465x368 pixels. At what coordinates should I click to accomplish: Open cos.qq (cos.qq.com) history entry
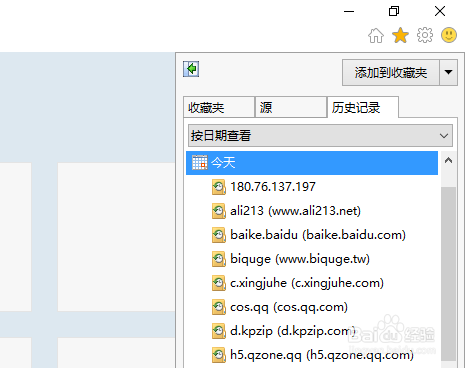(289, 307)
